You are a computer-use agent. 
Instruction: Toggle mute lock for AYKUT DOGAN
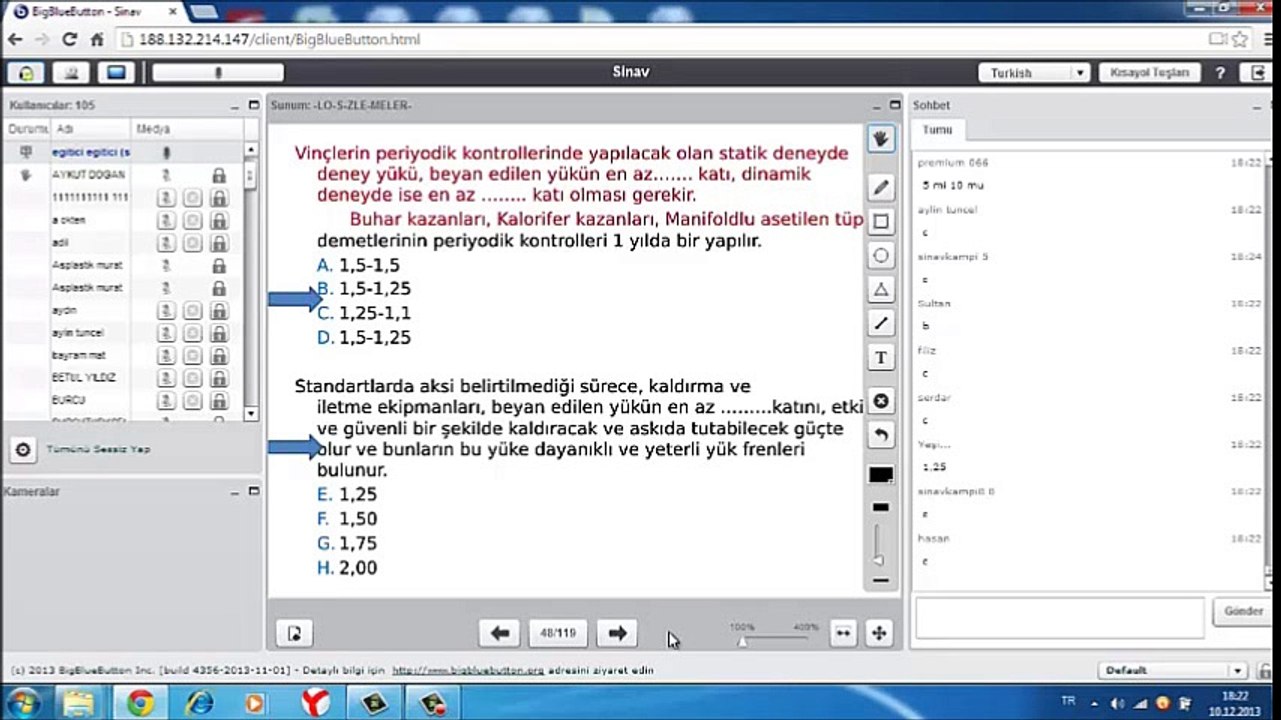pyautogui.click(x=218, y=175)
